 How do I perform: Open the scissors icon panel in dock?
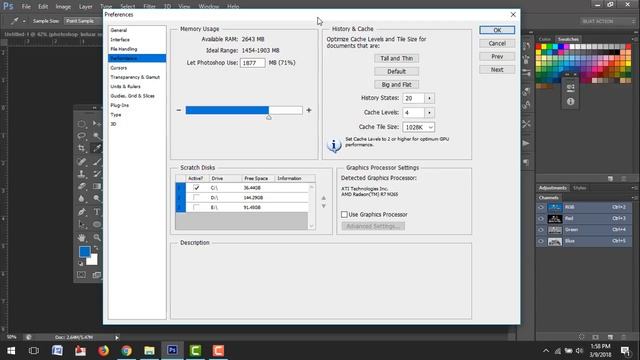tap(526, 124)
